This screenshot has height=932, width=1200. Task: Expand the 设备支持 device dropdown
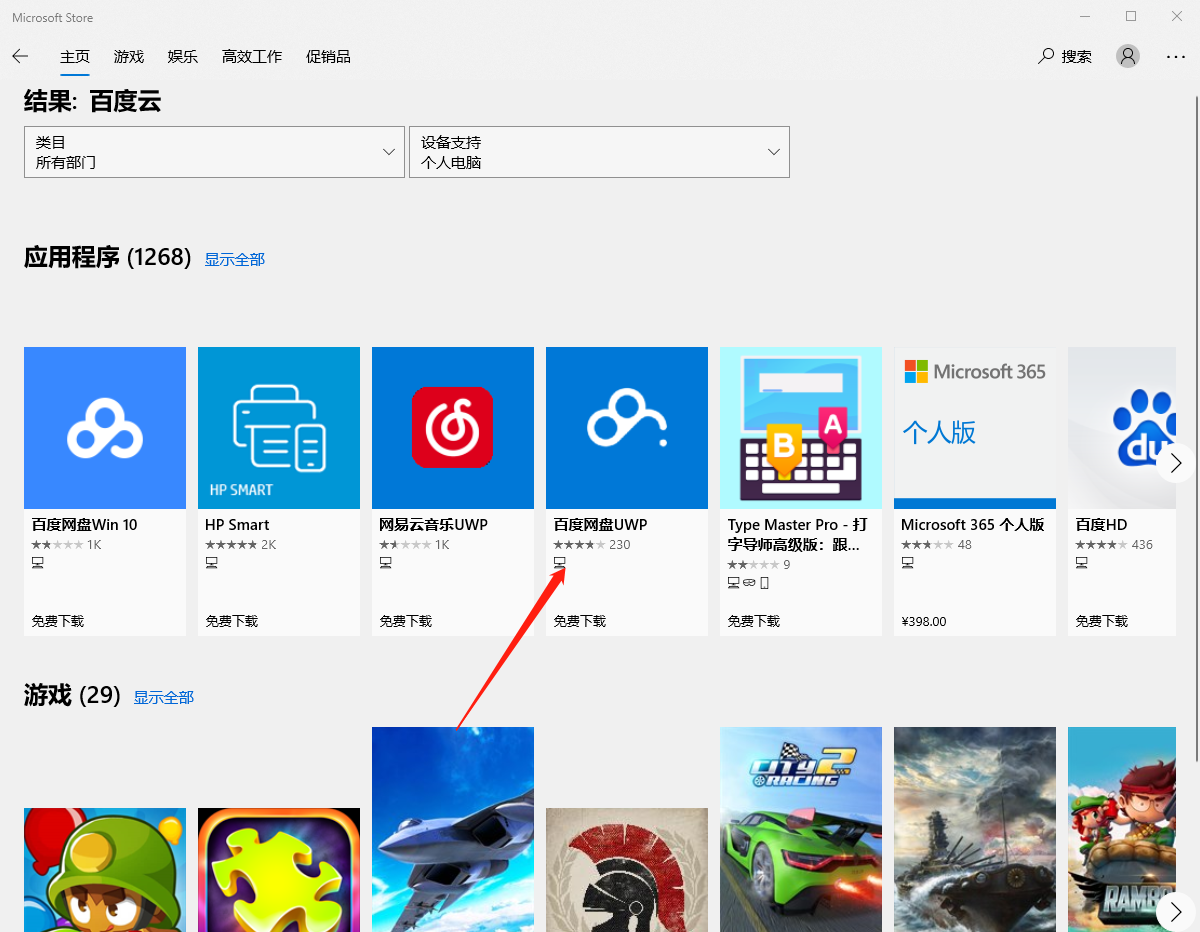click(599, 152)
